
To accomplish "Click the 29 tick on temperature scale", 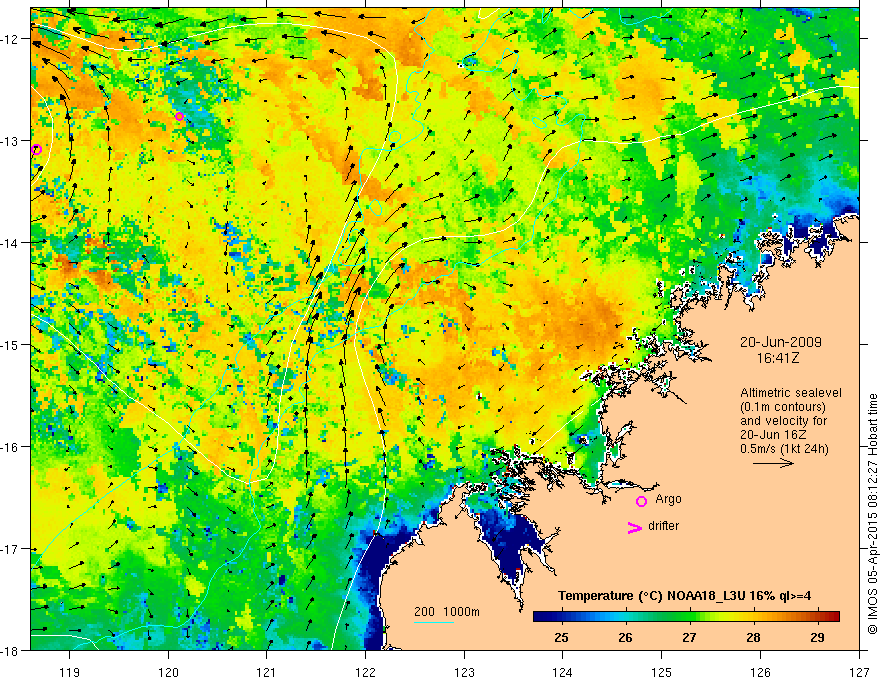I will [x=817, y=637].
